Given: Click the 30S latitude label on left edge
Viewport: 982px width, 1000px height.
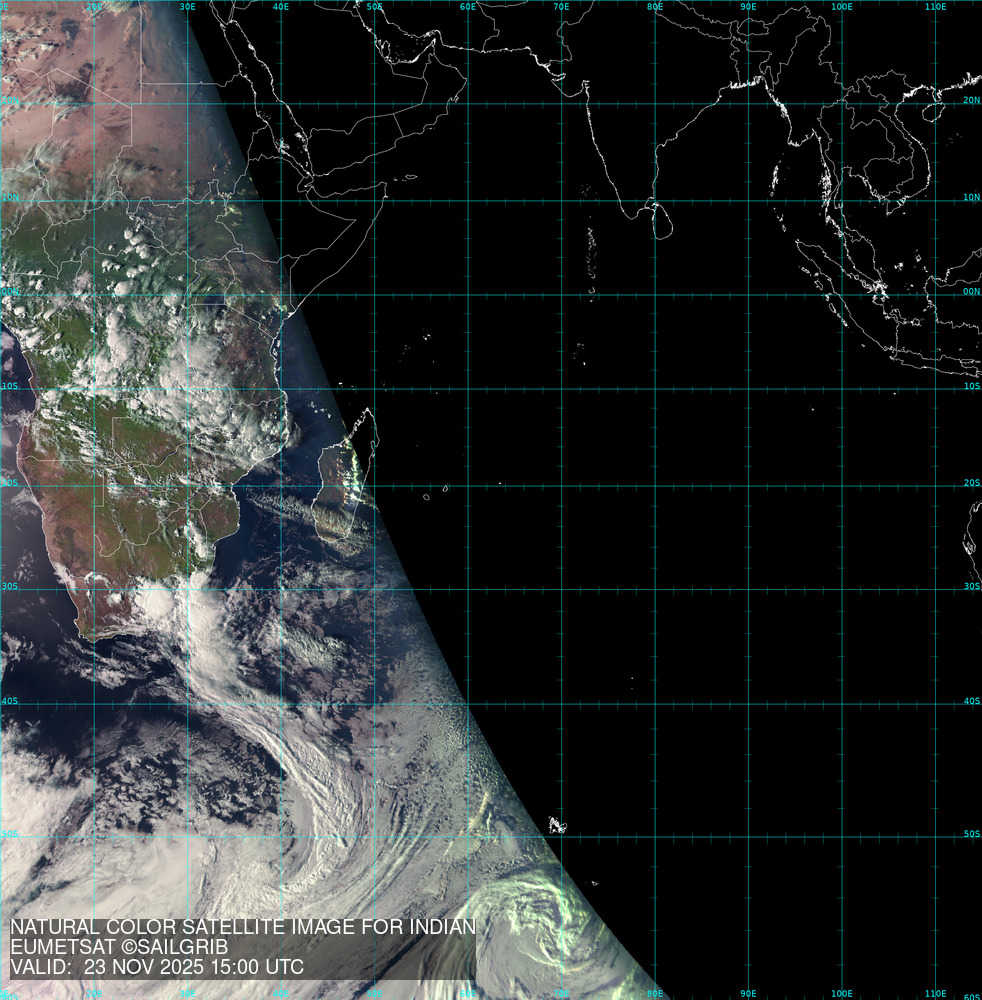Looking at the screenshot, I should (x=9, y=587).
